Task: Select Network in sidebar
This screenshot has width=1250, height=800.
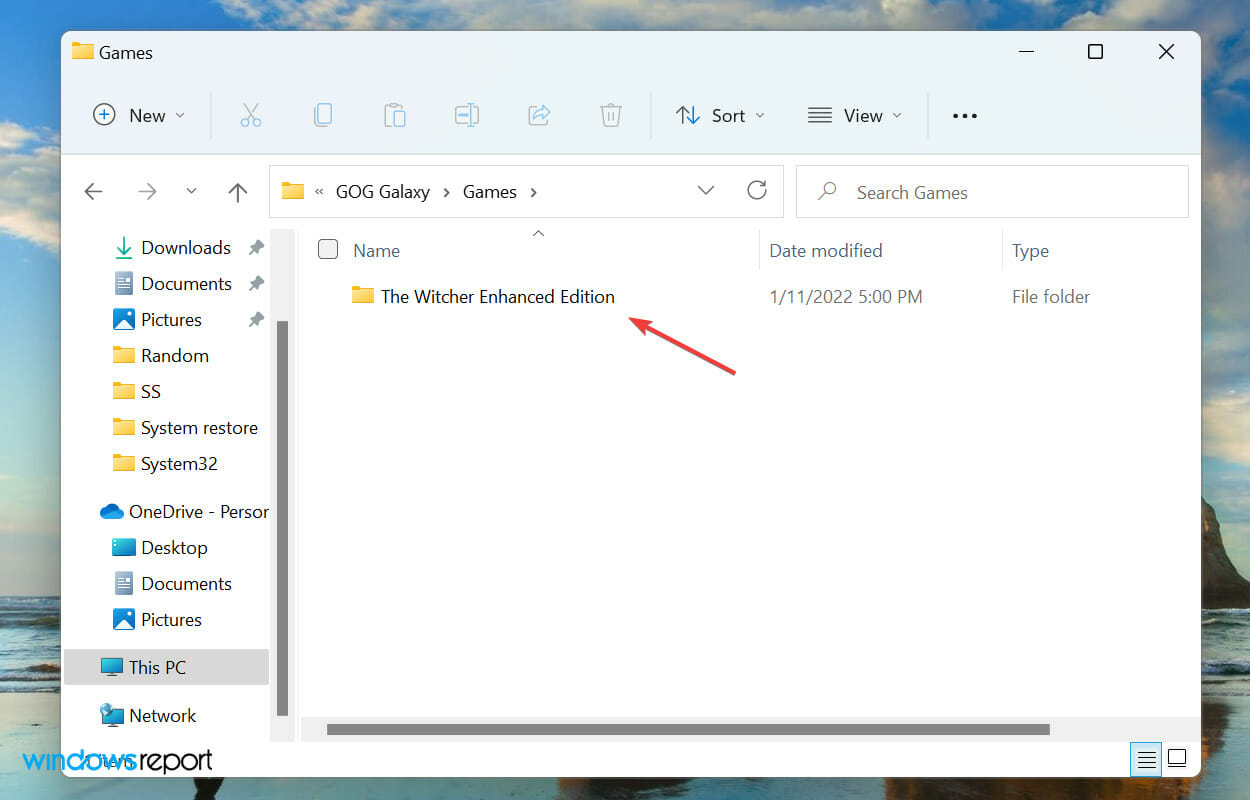Action: (148, 715)
